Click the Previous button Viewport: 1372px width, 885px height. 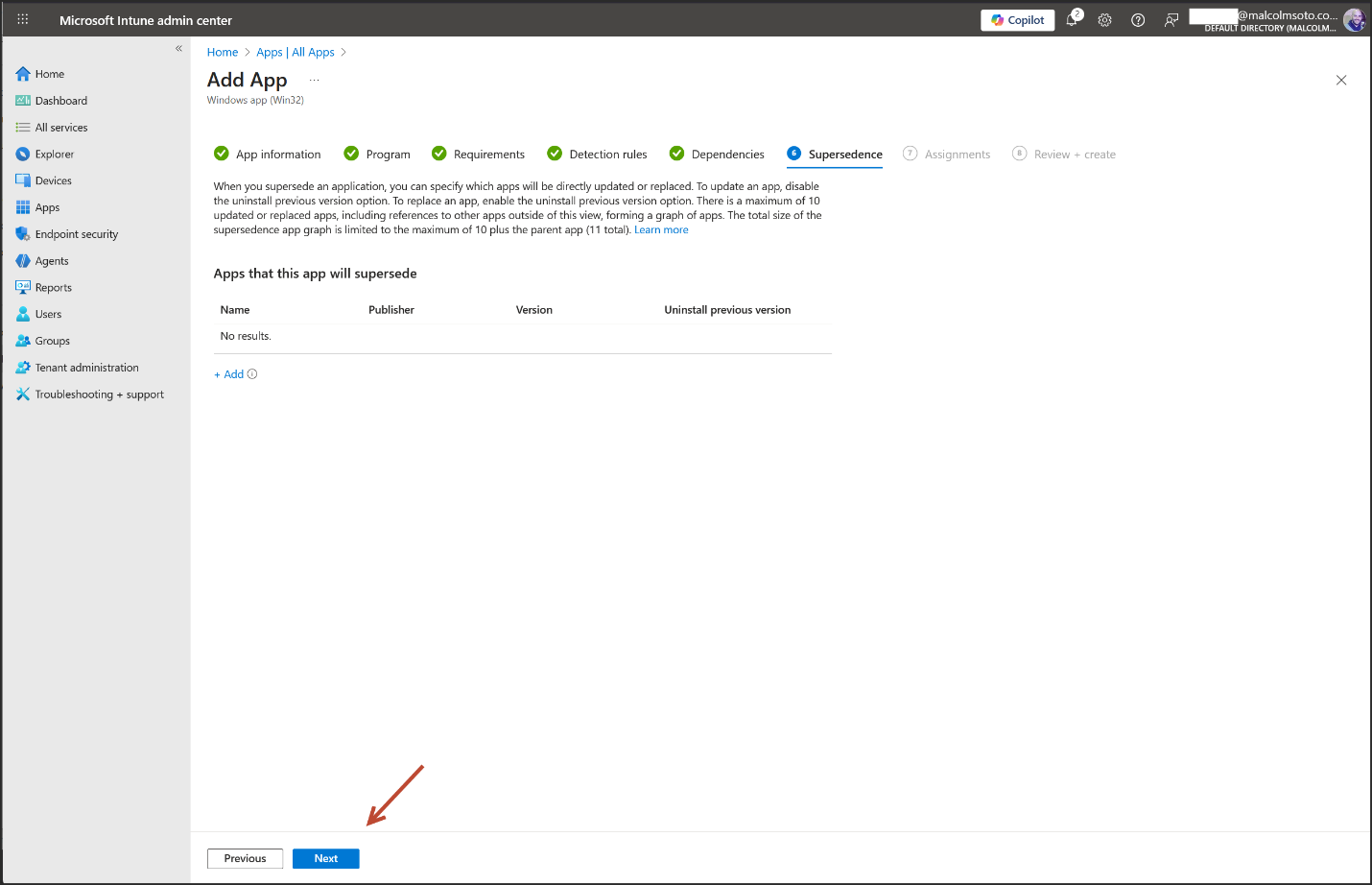(x=245, y=859)
